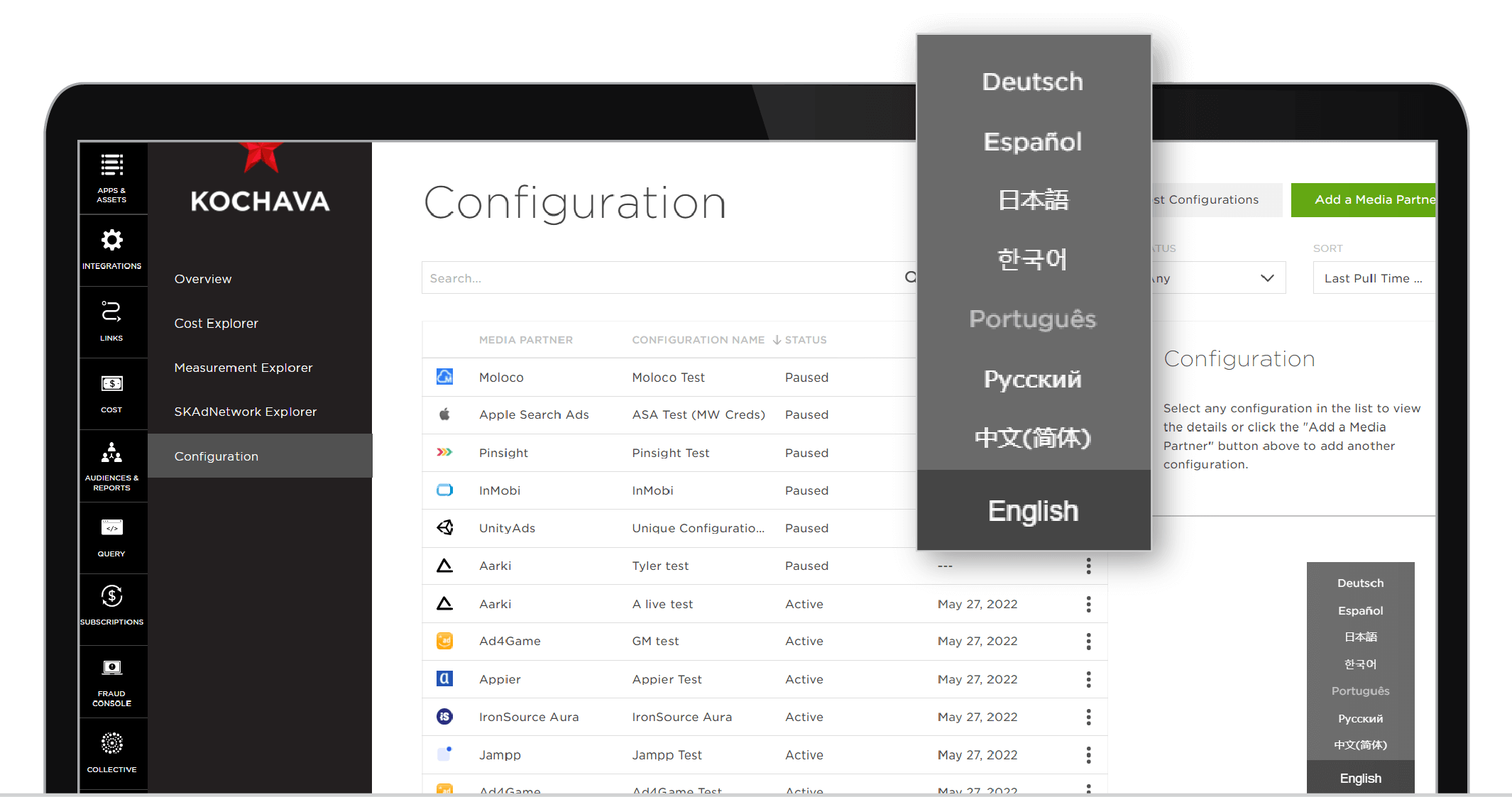Open Cost Explorer in the navigation menu
This screenshot has width=1512, height=797.
click(x=216, y=323)
